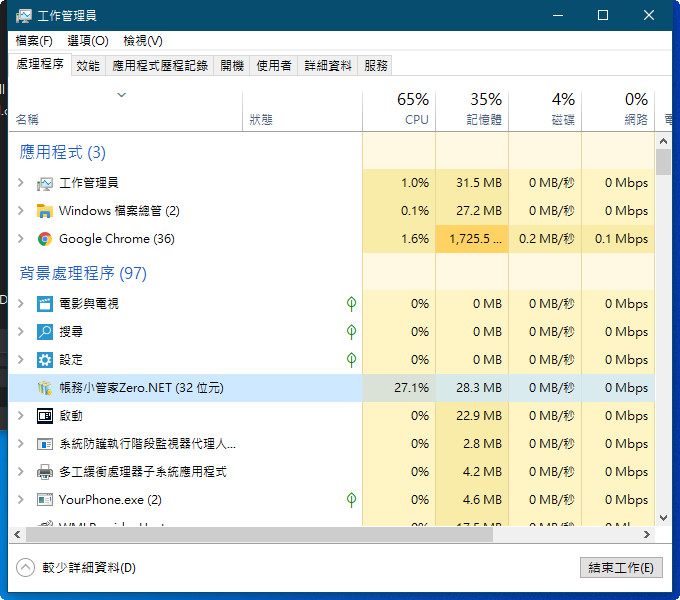Image resolution: width=680 pixels, height=600 pixels.
Task: Expand the 電影與電視 process
Action: pos(20,303)
